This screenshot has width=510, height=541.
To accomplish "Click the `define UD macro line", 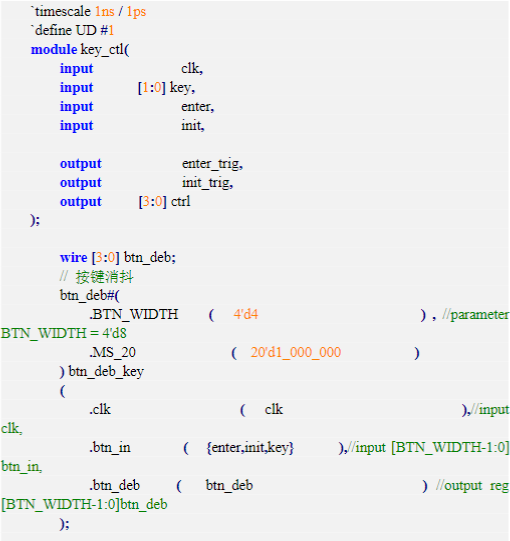I will coord(73,31).
